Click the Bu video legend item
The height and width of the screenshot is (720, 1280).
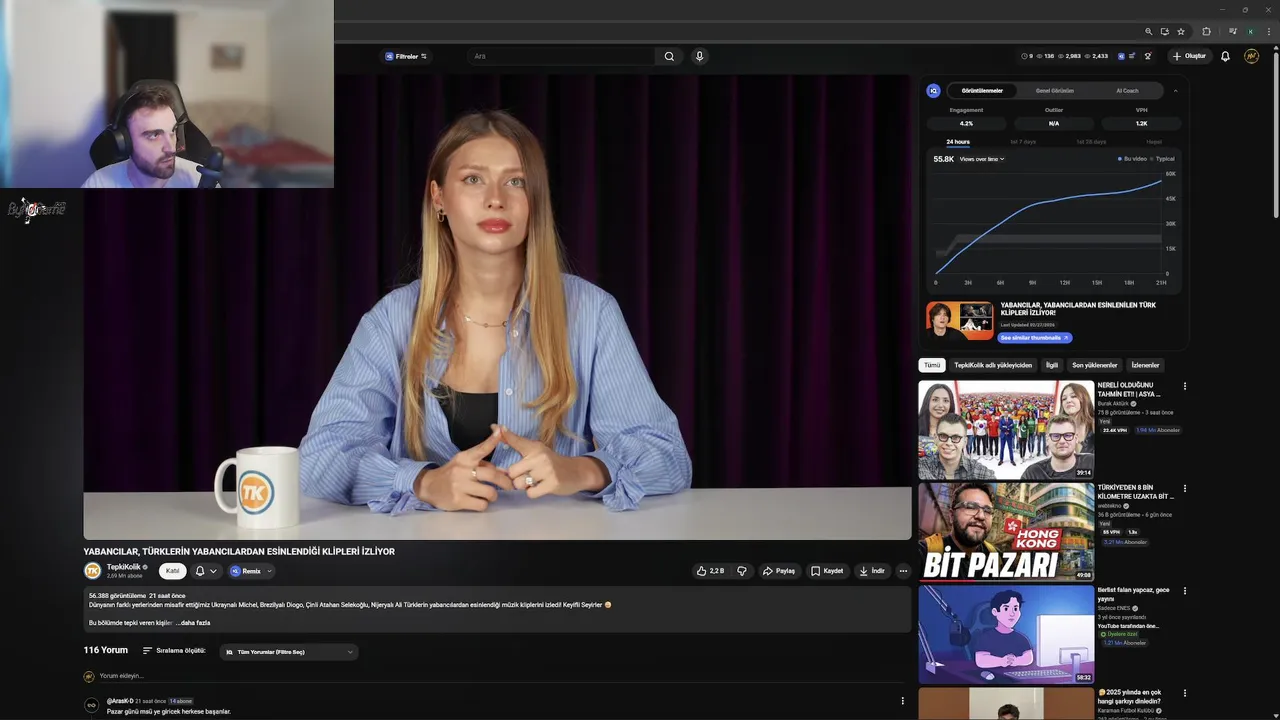pyautogui.click(x=1132, y=159)
